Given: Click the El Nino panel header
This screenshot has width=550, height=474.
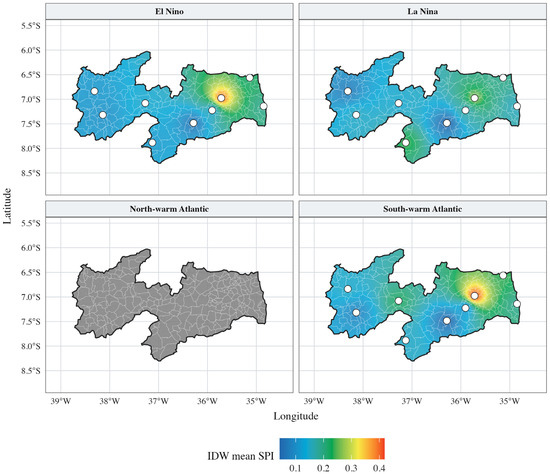Looking at the screenshot, I should [169, 11].
